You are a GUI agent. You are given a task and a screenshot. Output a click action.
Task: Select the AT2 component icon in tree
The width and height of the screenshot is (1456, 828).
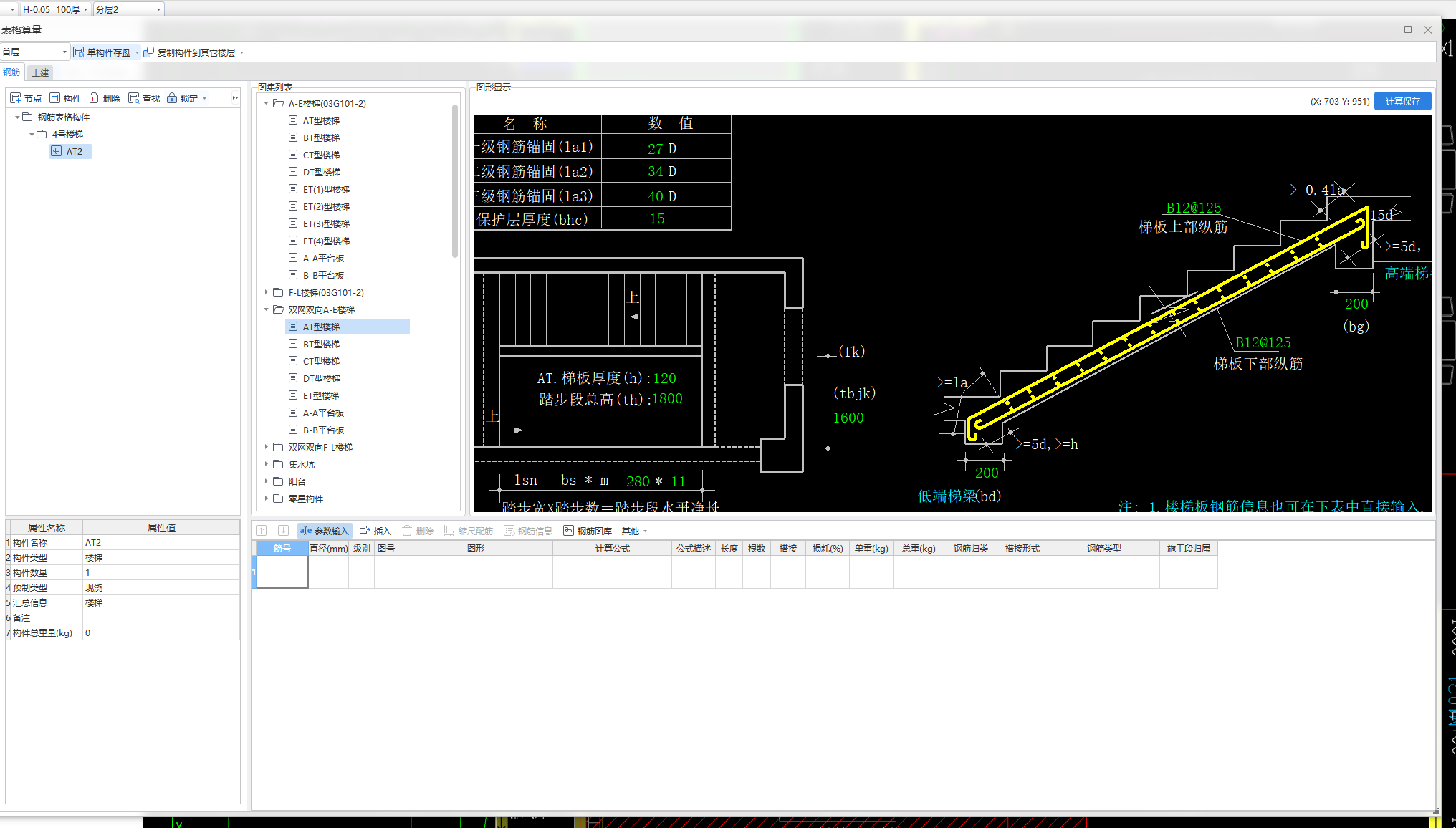56,151
